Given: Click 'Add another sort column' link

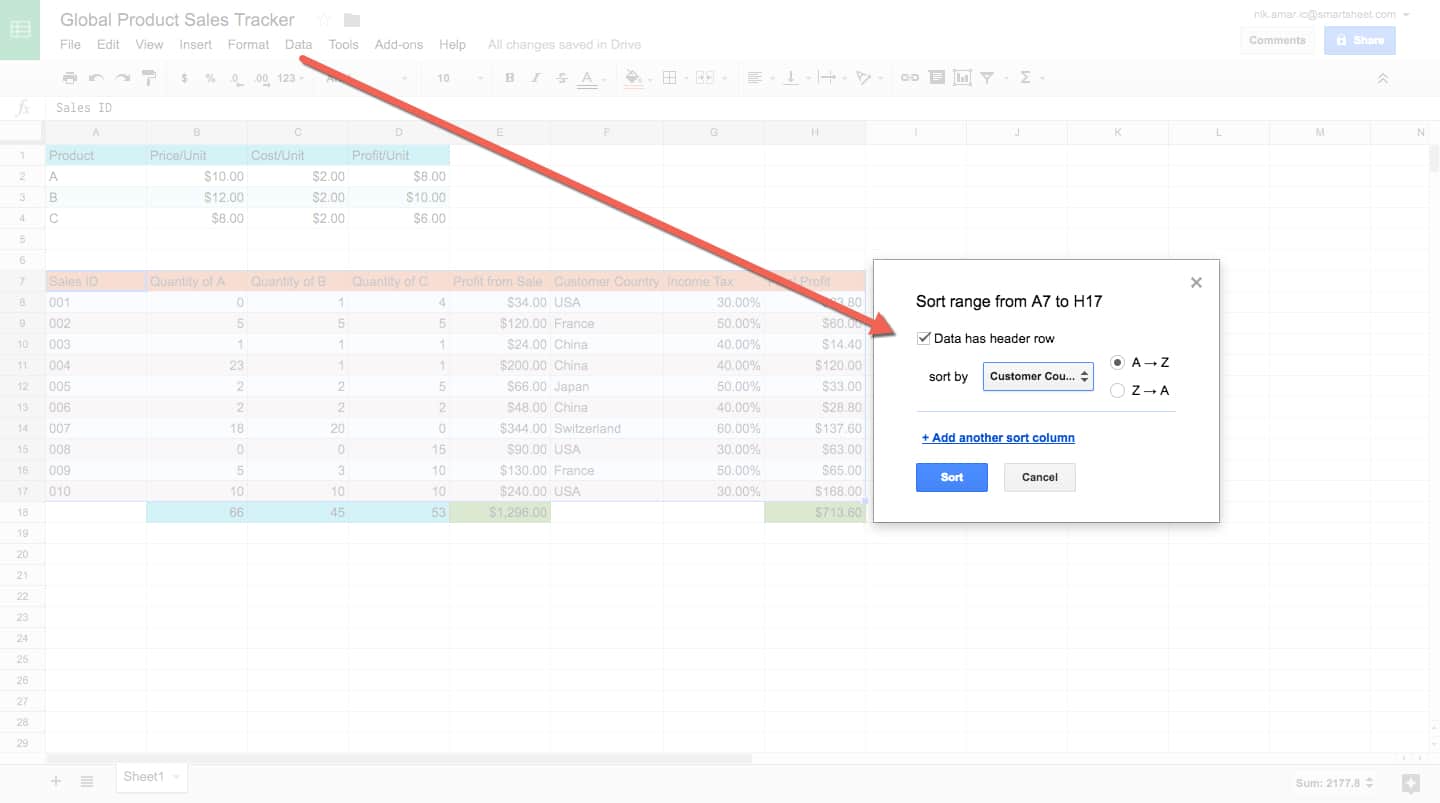Looking at the screenshot, I should pyautogui.click(x=998, y=437).
